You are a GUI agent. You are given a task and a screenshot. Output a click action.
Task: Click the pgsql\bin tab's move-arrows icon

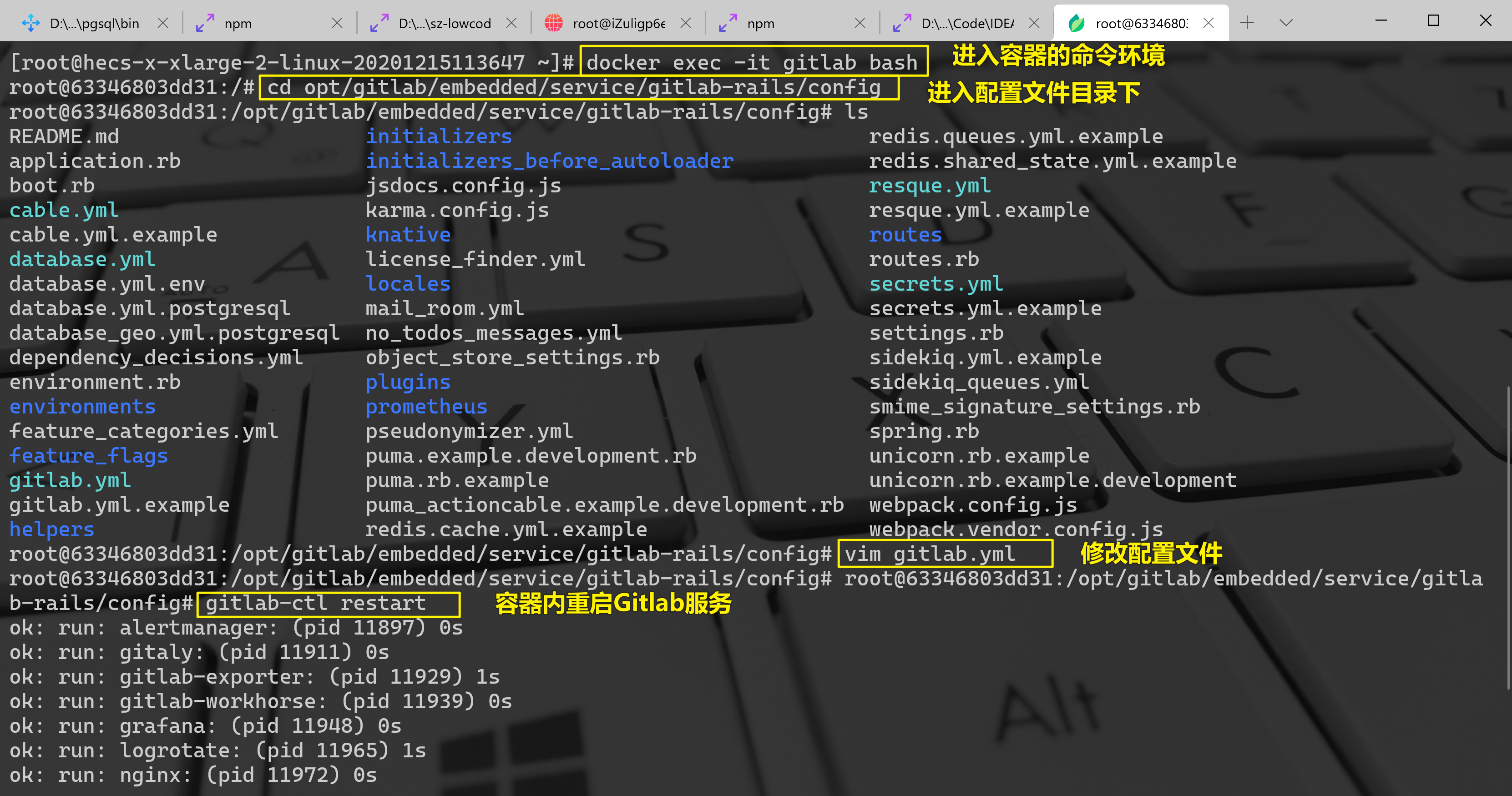pos(30,24)
